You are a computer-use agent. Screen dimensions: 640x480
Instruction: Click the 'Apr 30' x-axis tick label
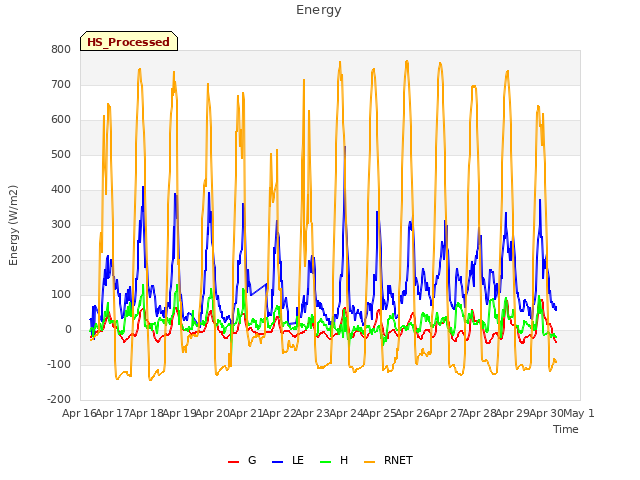tap(546, 413)
